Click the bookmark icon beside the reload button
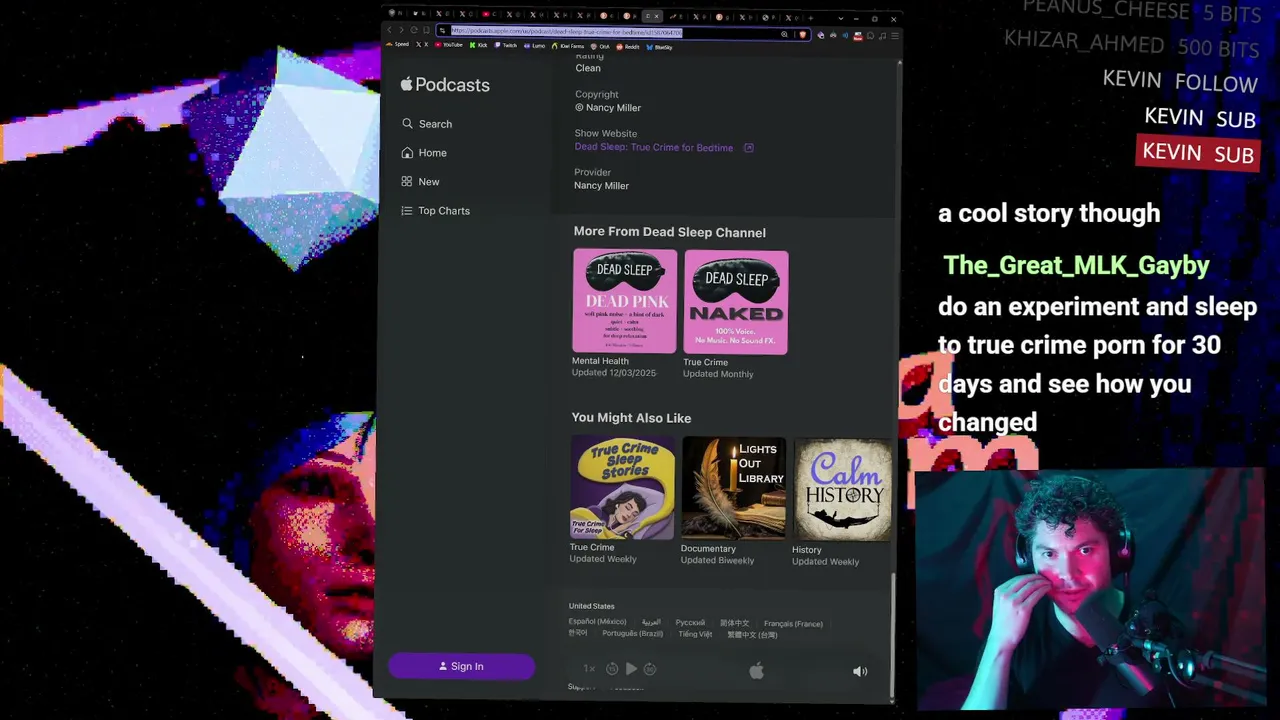 point(426,31)
